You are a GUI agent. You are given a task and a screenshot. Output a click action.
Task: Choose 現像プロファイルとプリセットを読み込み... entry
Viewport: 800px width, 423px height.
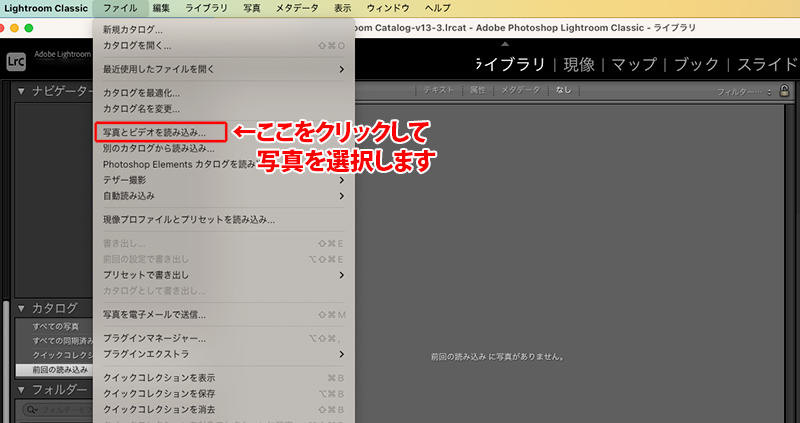pyautogui.click(x=223, y=220)
